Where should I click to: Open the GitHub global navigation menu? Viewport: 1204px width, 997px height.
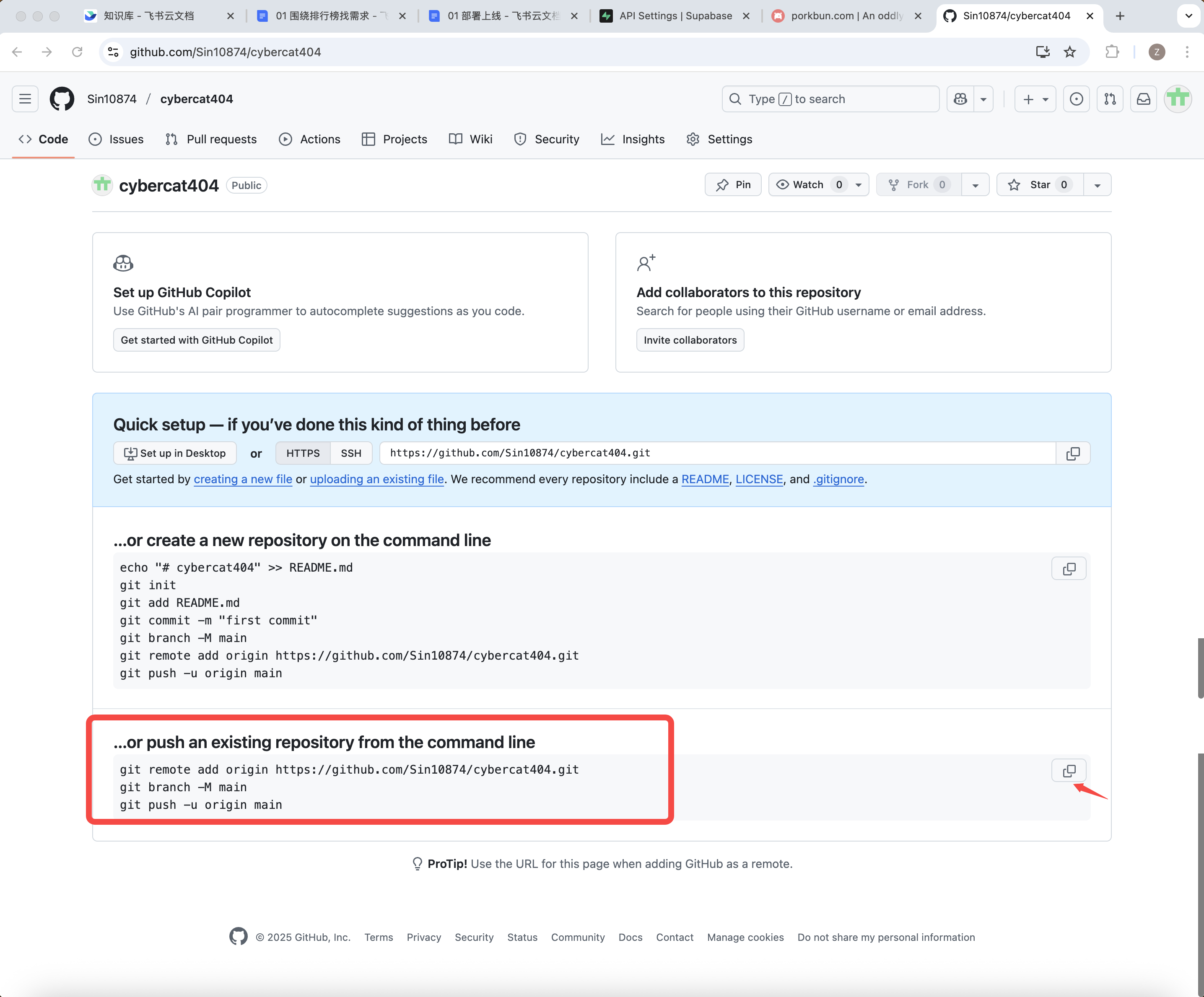pyautogui.click(x=25, y=99)
